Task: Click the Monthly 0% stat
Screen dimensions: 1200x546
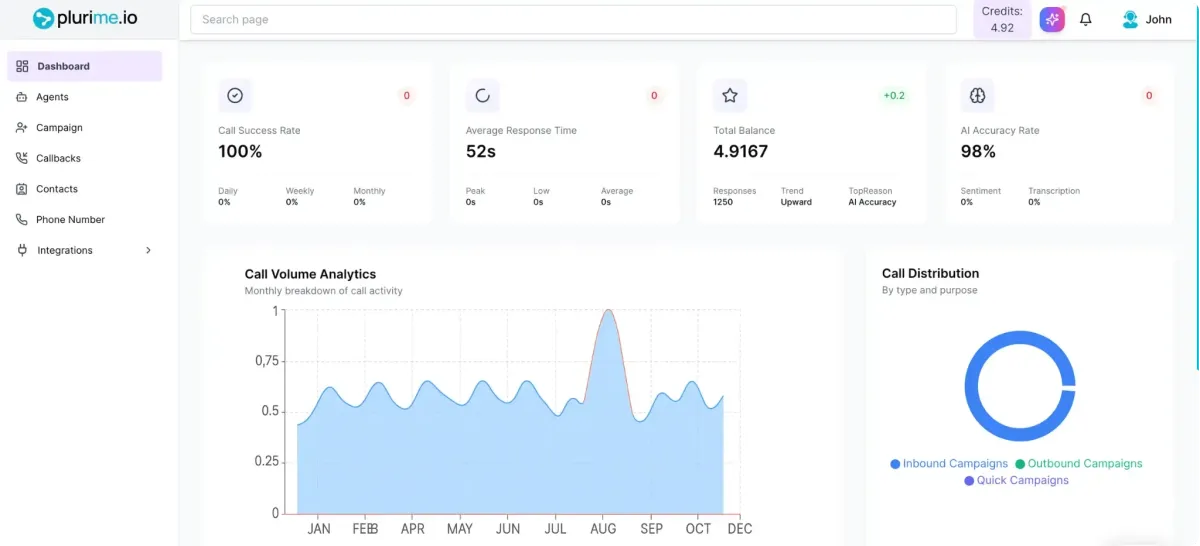Action: [x=369, y=196]
